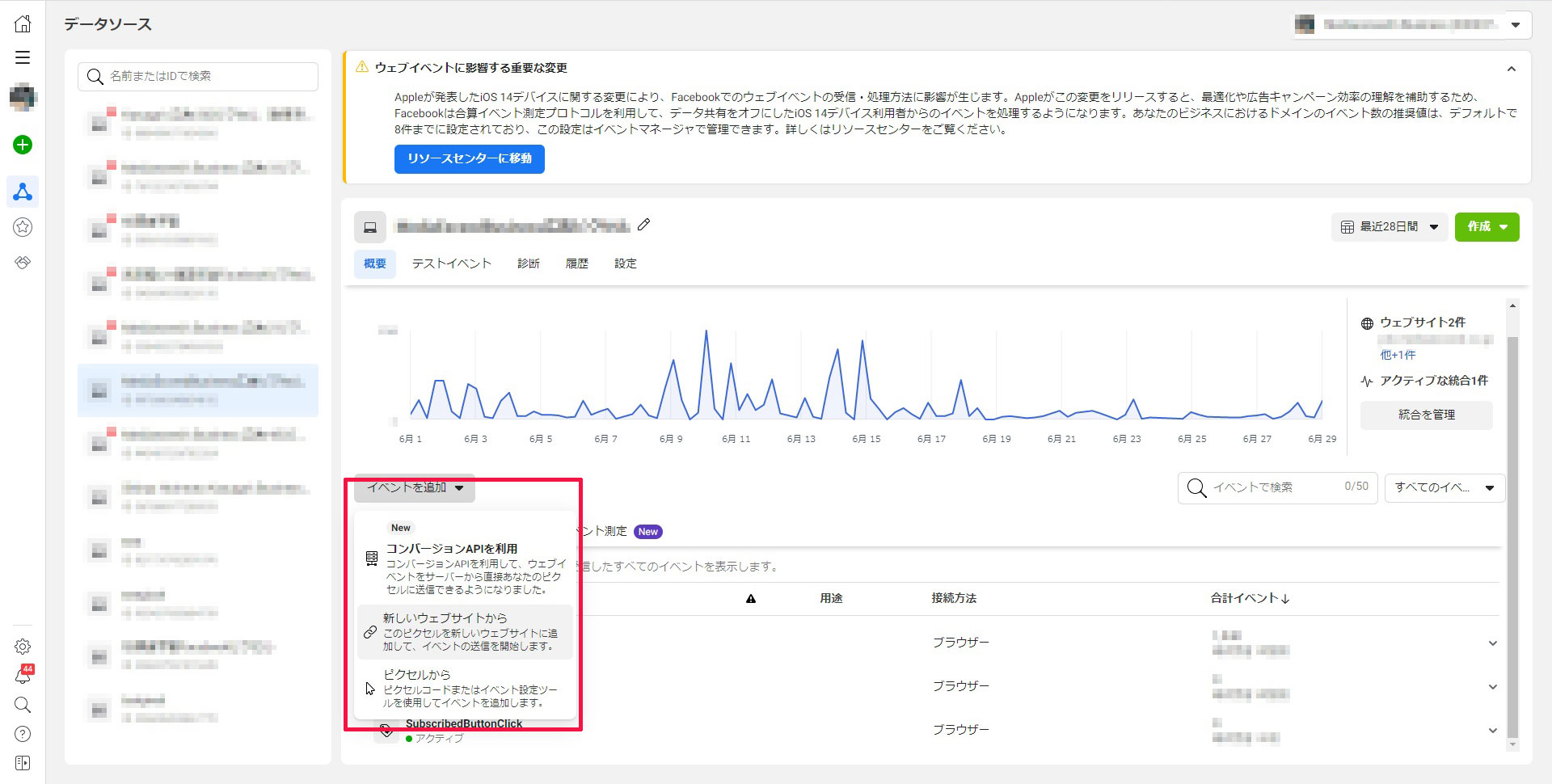Expand the first ブラウザー event row
The height and width of the screenshot is (784, 1552).
tap(1492, 643)
